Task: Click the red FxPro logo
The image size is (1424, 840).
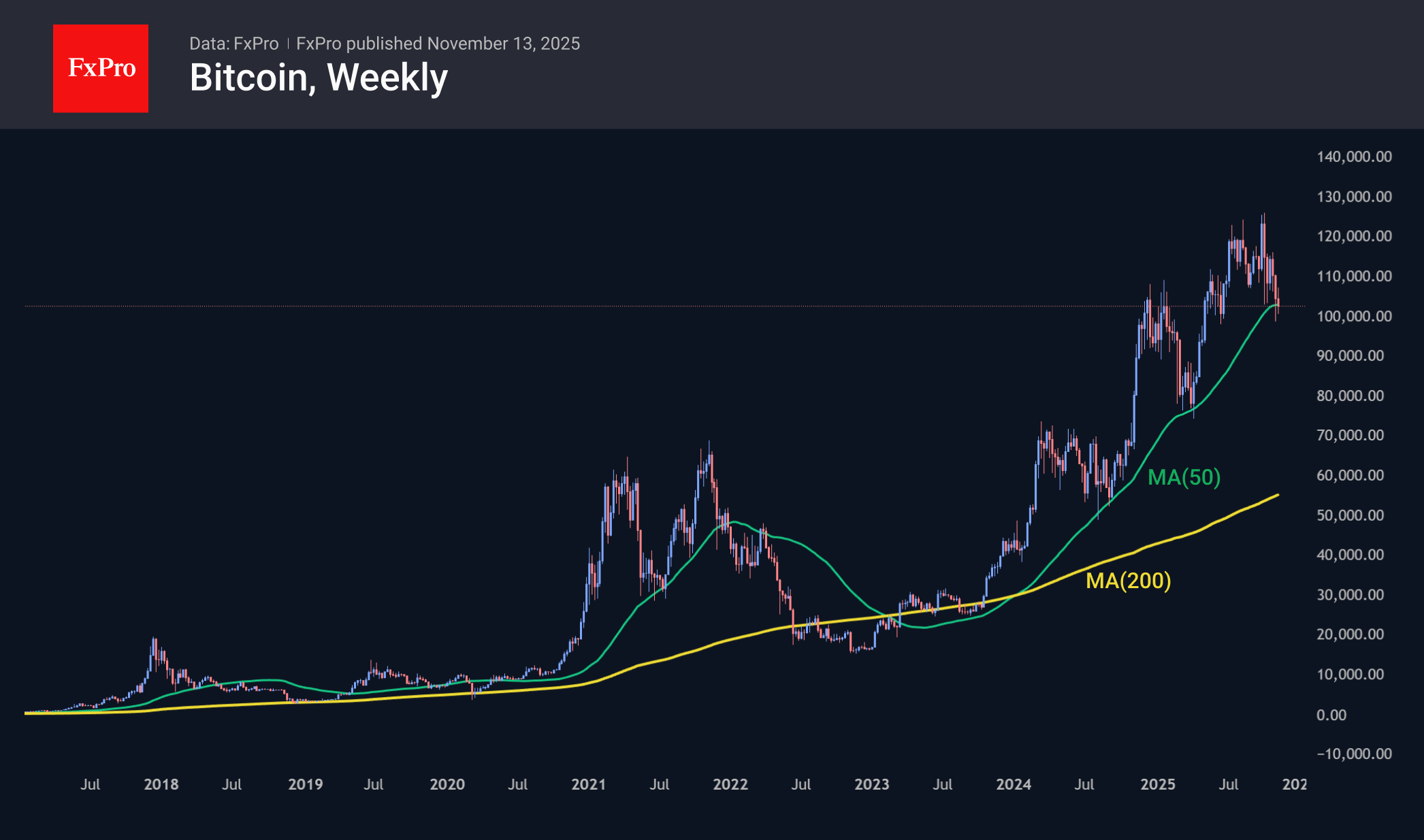Action: pos(101,68)
